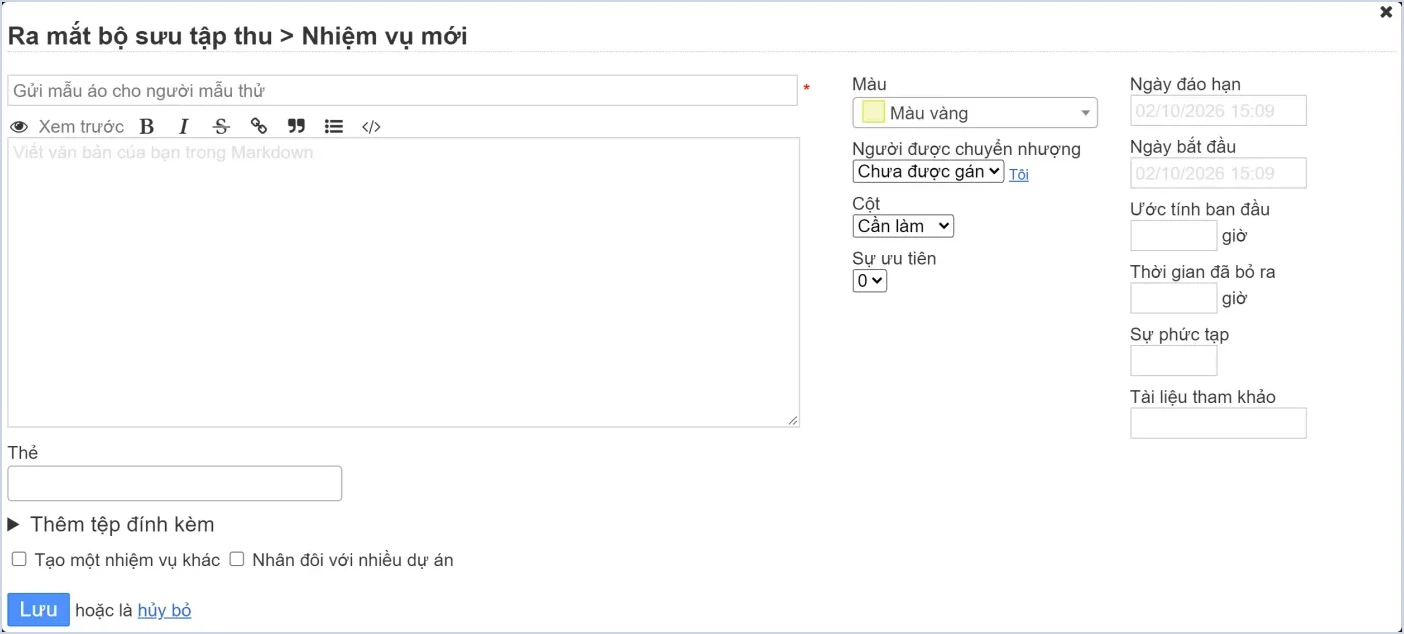Insert a link using the chain icon
The image size is (1404, 634).
259,126
